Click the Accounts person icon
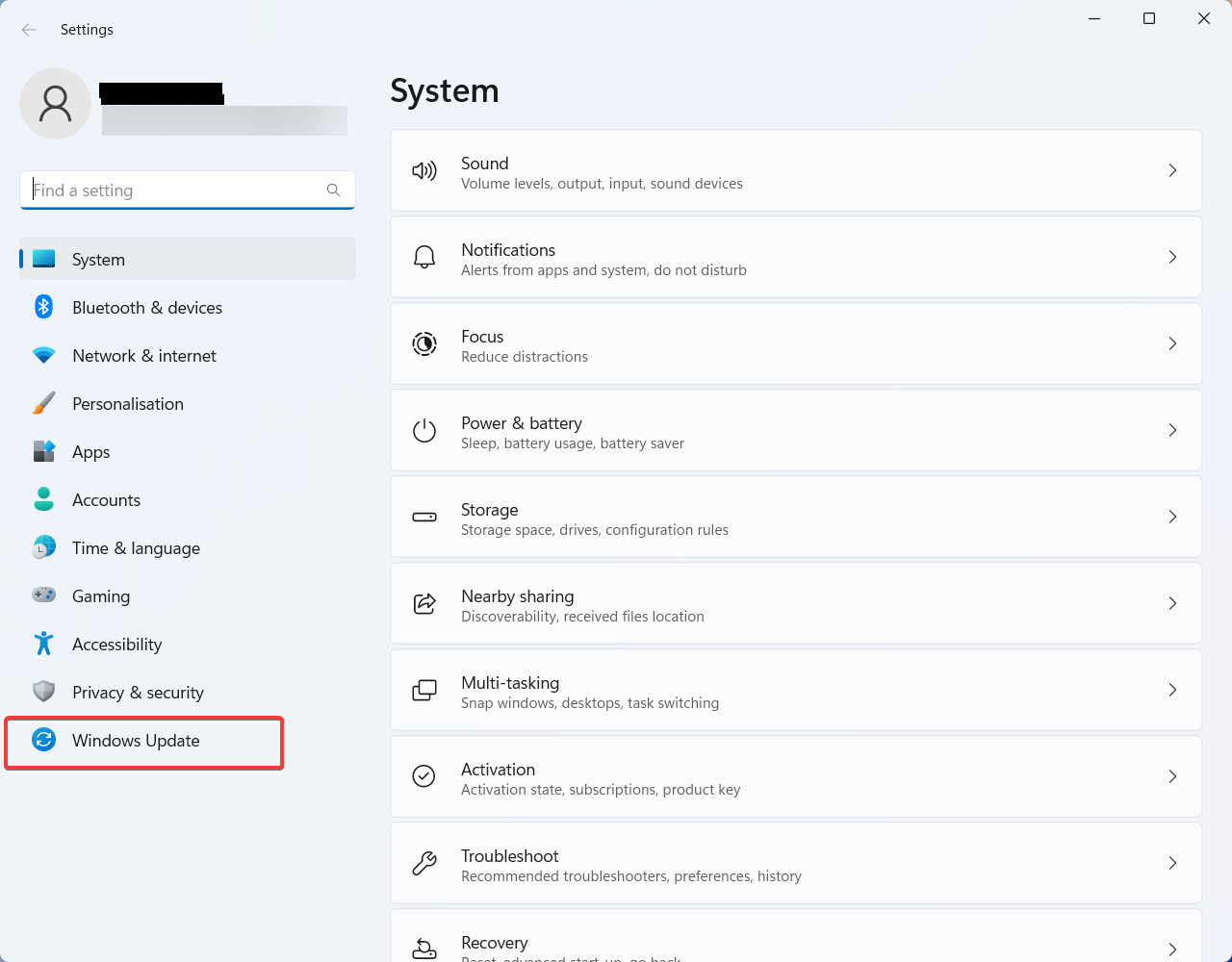1232x962 pixels. [43, 499]
